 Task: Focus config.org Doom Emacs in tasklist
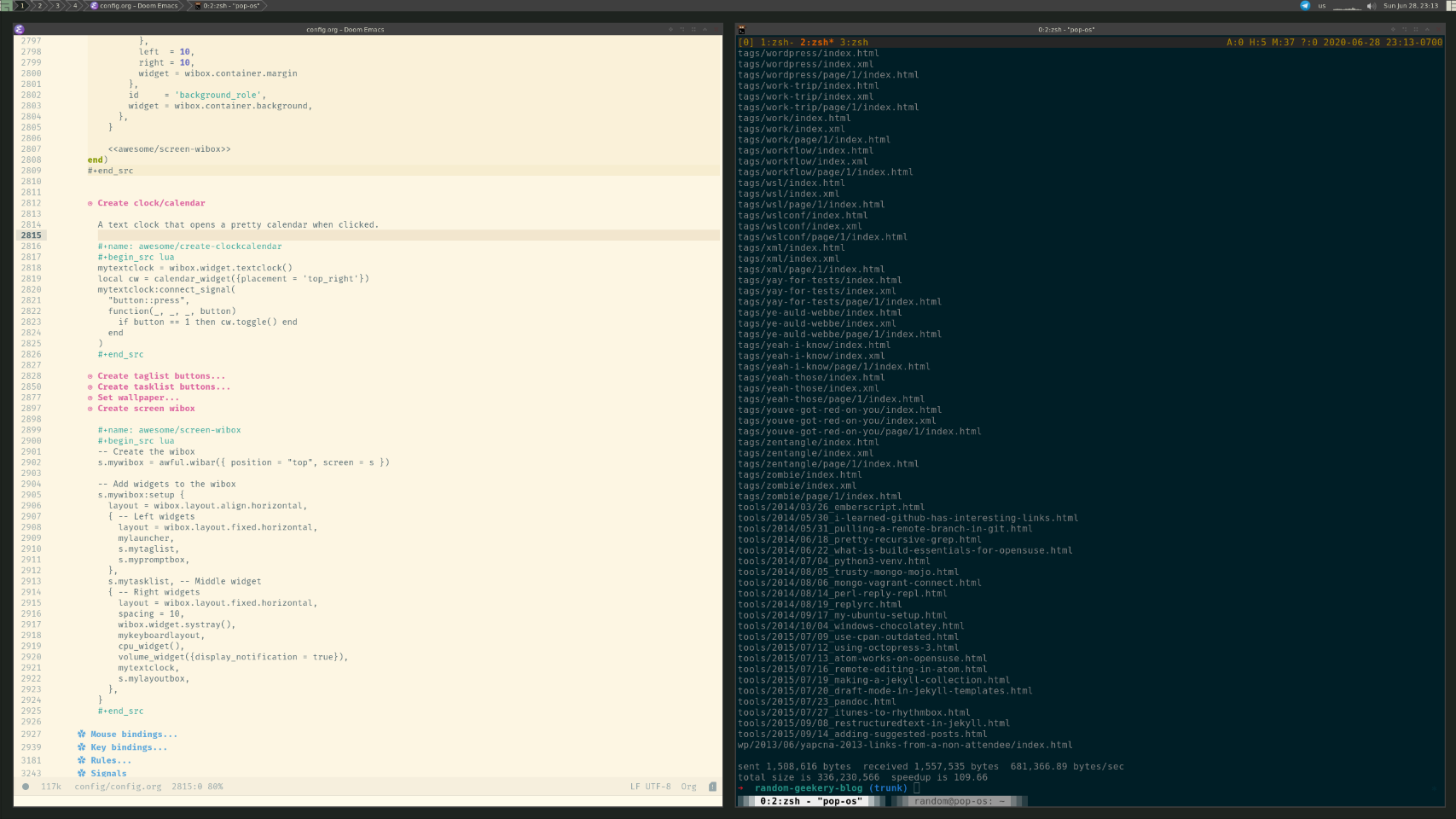[135, 5]
